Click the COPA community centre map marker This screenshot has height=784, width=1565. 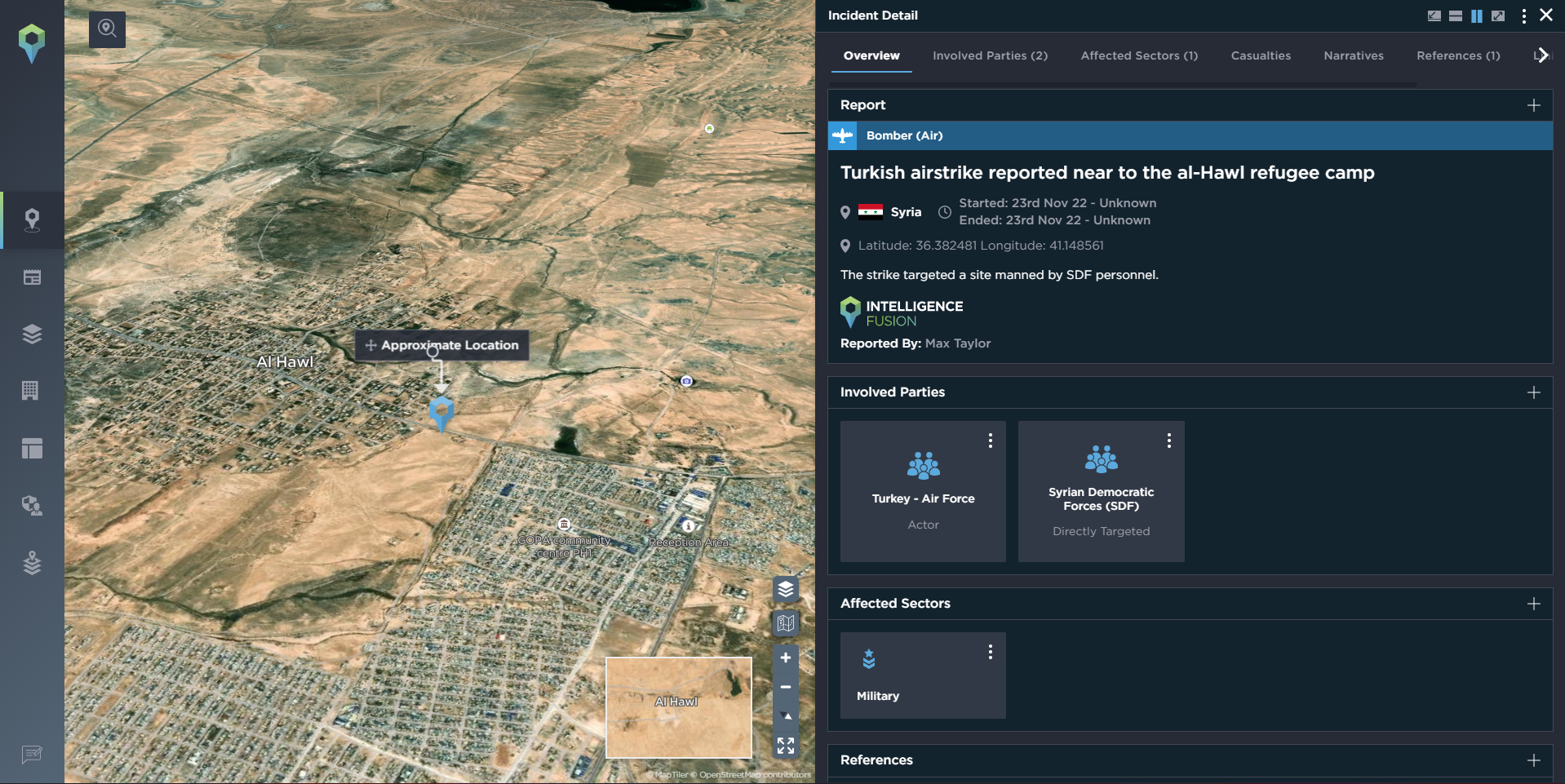[564, 524]
